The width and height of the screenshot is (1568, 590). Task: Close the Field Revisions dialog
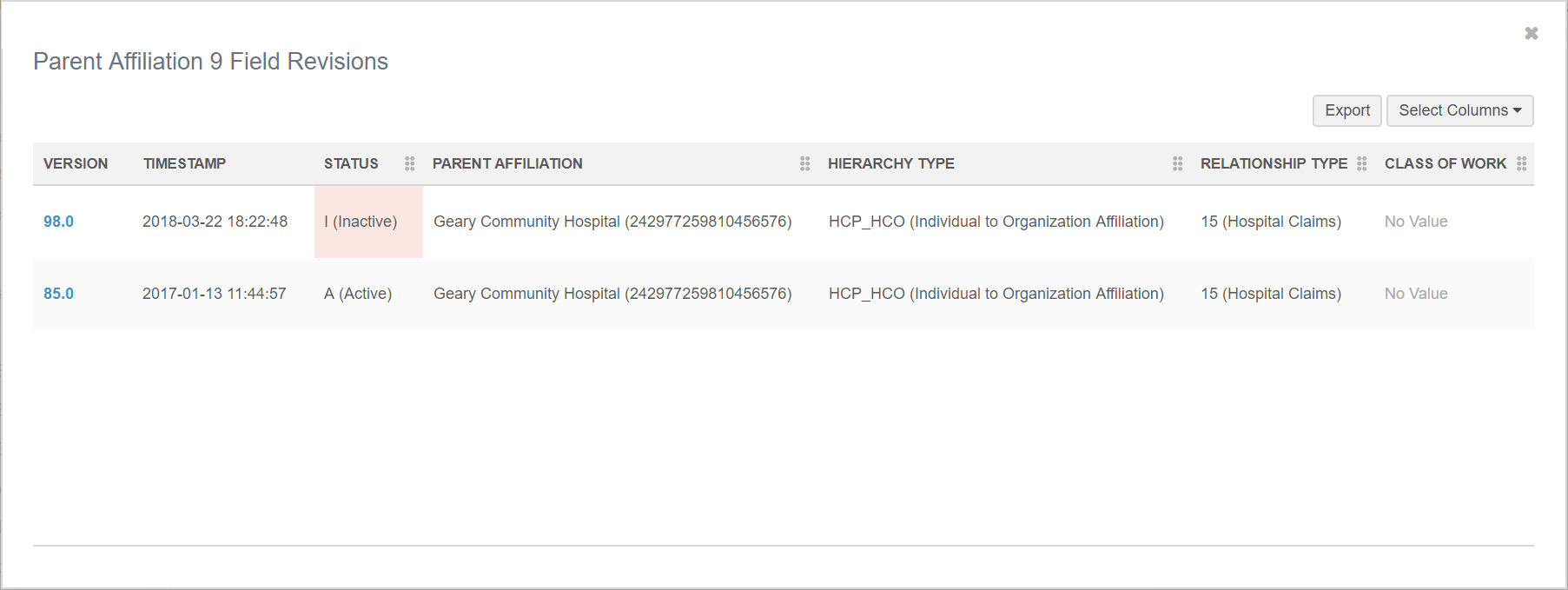tap(1531, 33)
